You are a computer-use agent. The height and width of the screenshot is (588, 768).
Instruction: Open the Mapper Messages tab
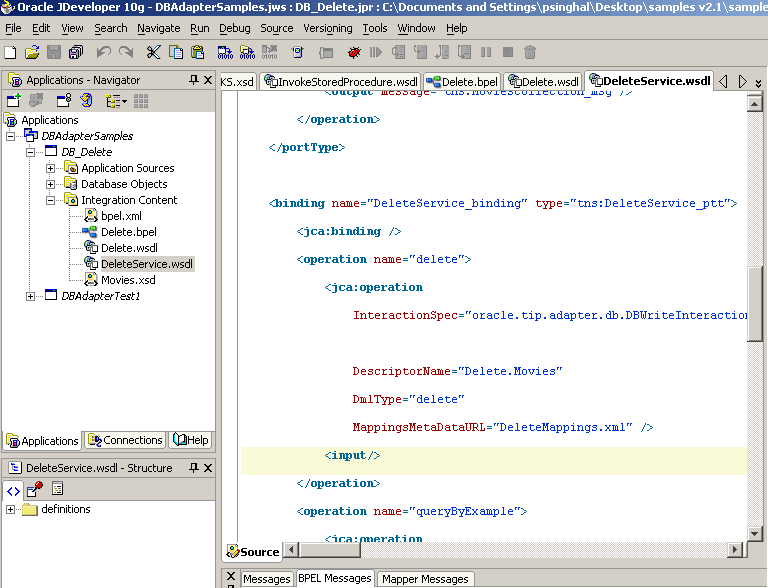point(425,579)
